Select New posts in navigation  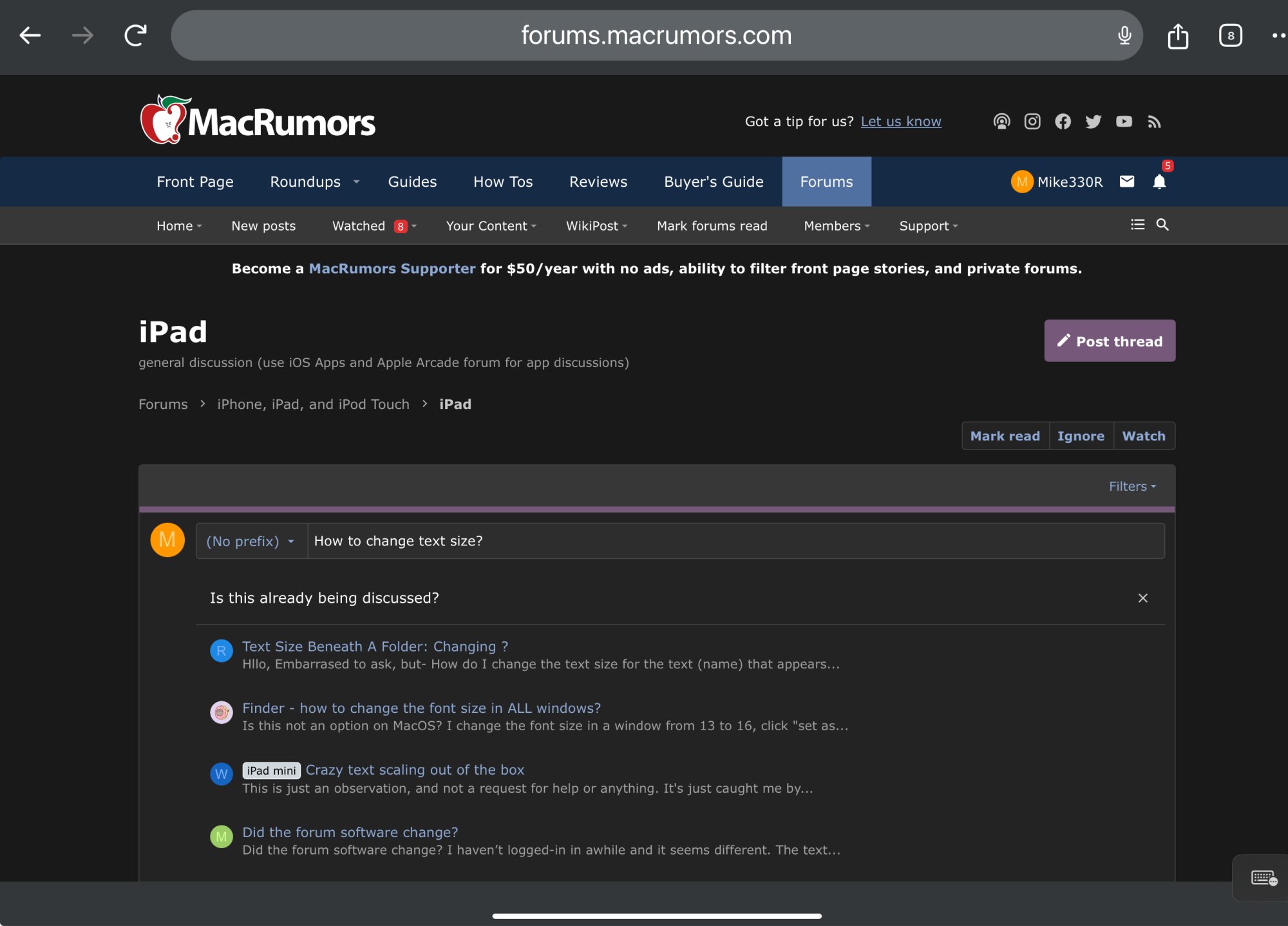[x=263, y=226]
